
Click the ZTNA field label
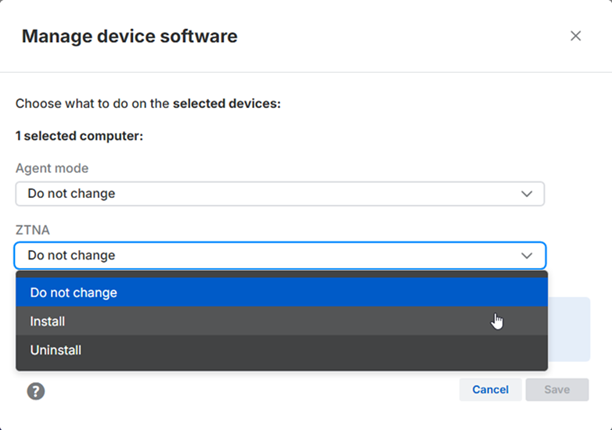(x=33, y=231)
